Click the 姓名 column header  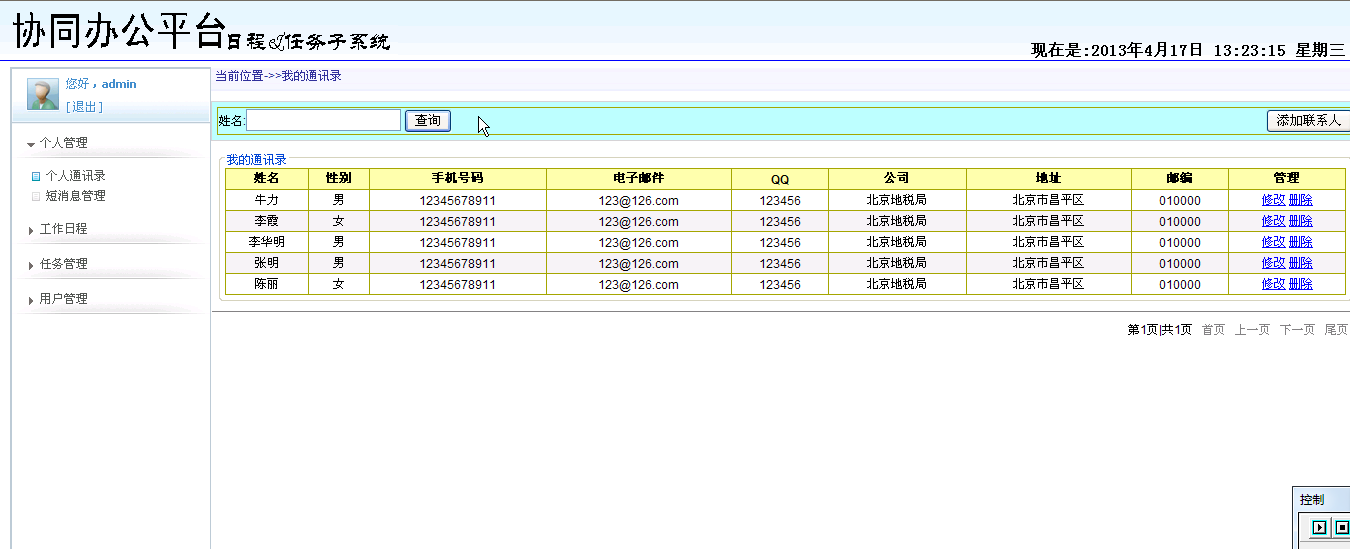pyautogui.click(x=267, y=178)
